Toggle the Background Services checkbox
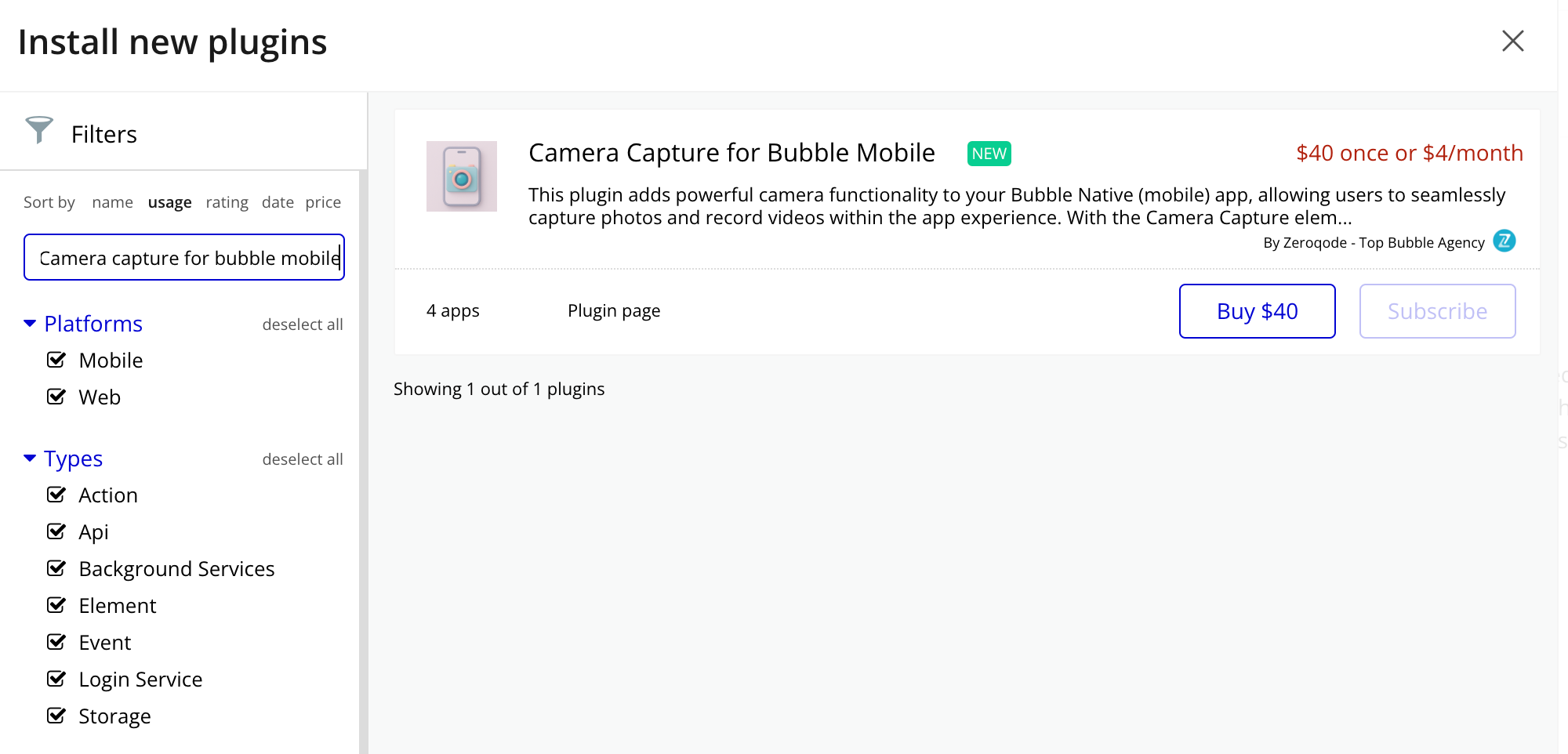Screen dimensions: 1568x754 [x=56, y=569]
